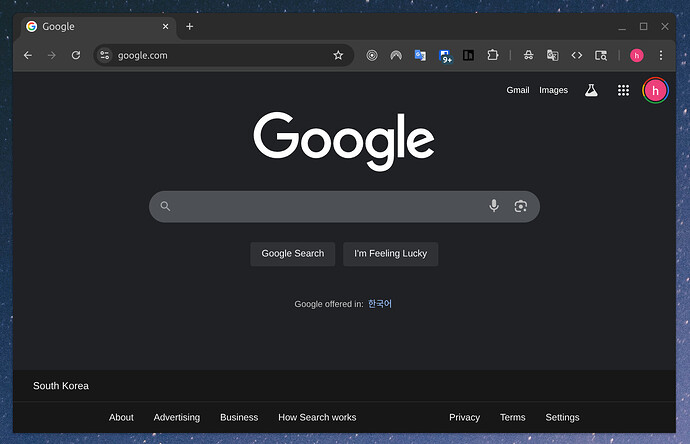Image resolution: width=690 pixels, height=444 pixels.
Task: Click the forward navigation arrow
Action: [x=51, y=55]
